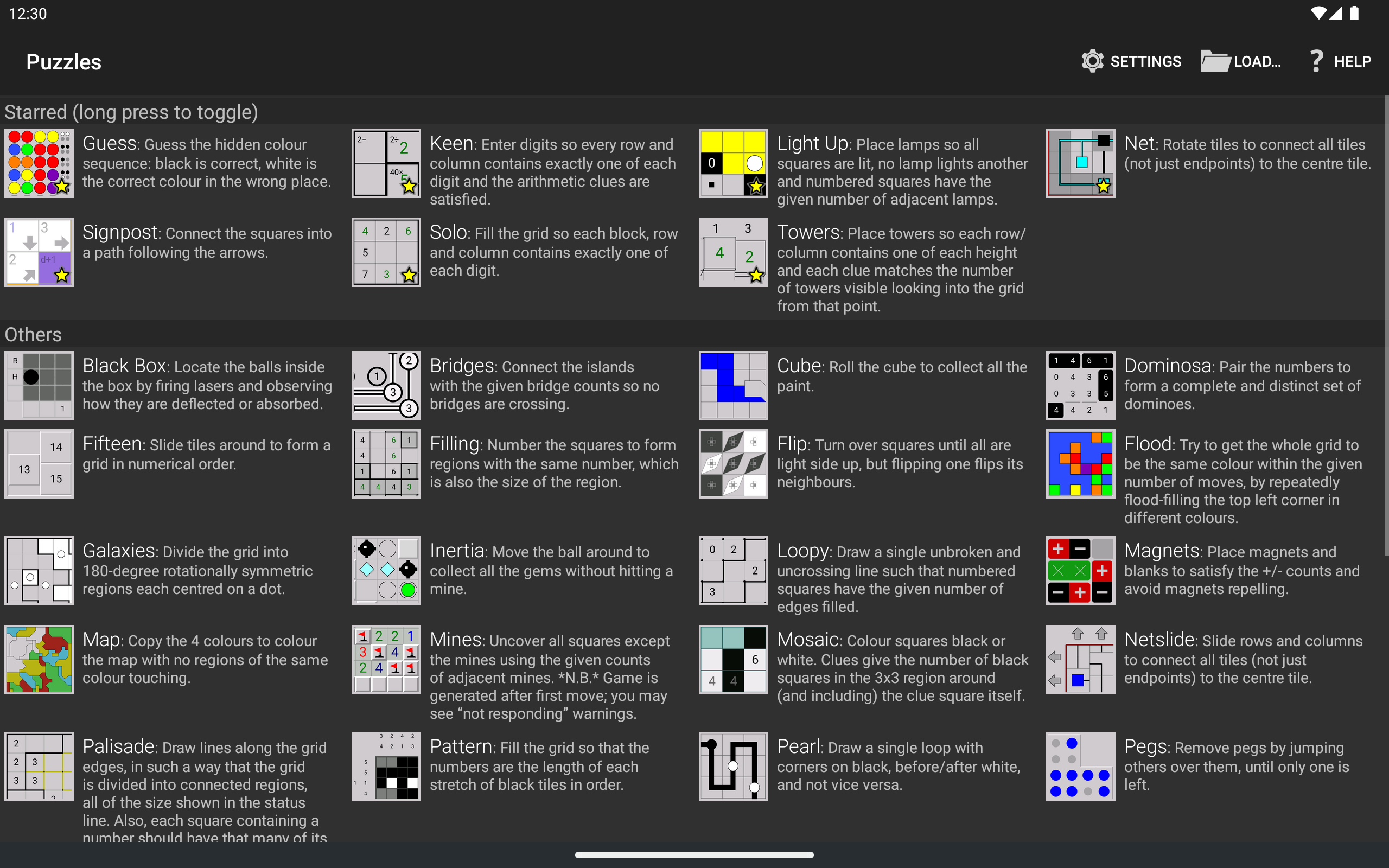Select the Bridges puzzle icon
This screenshot has height=868, width=1389.
[x=386, y=385]
